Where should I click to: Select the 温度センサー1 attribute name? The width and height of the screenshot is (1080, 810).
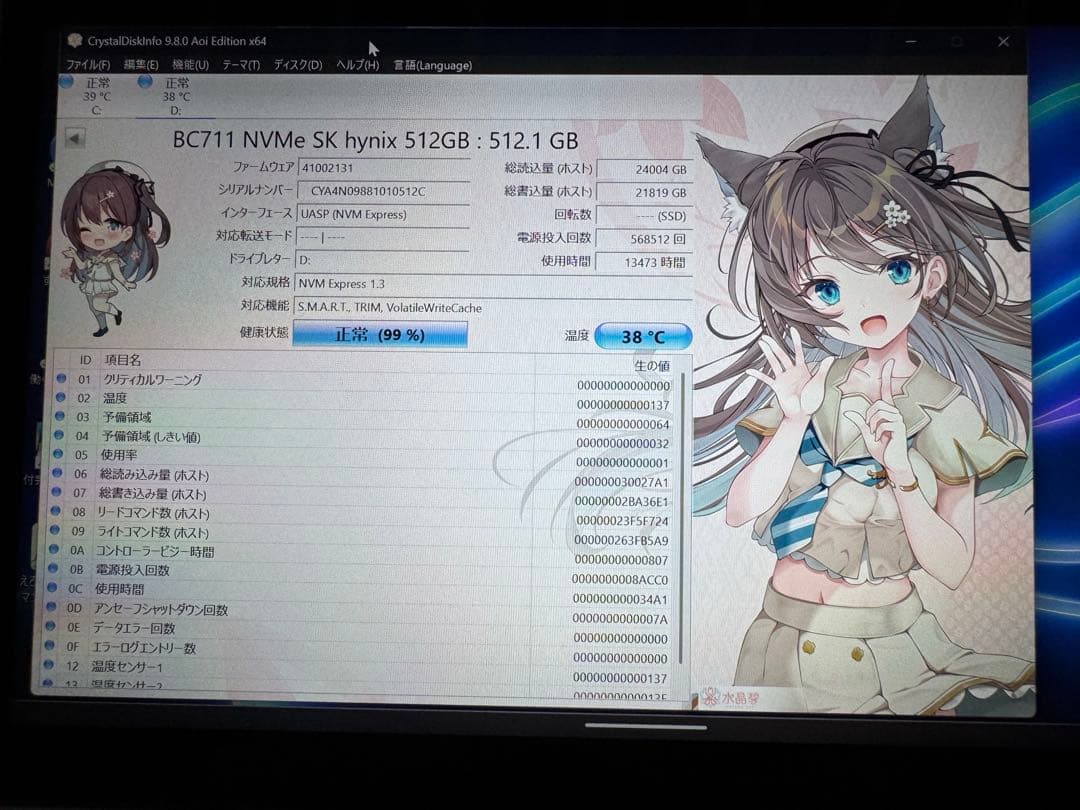tap(127, 667)
